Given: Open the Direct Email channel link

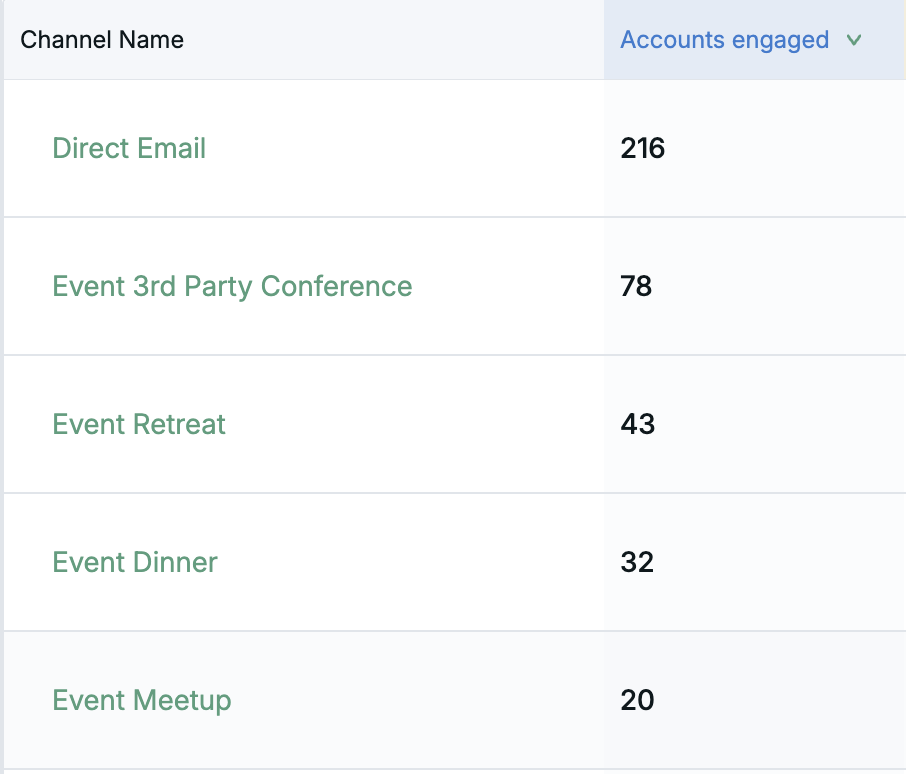Looking at the screenshot, I should pyautogui.click(x=129, y=149).
